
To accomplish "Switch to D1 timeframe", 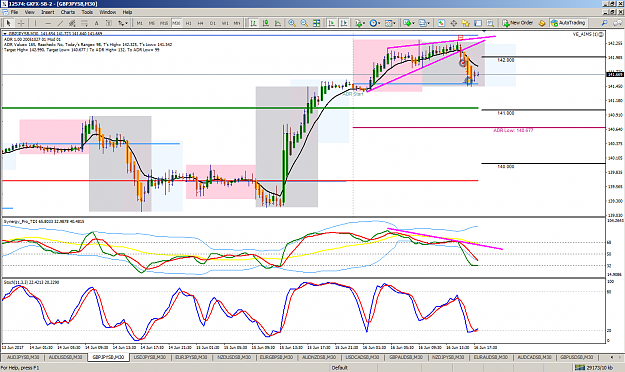I will 213,23.
